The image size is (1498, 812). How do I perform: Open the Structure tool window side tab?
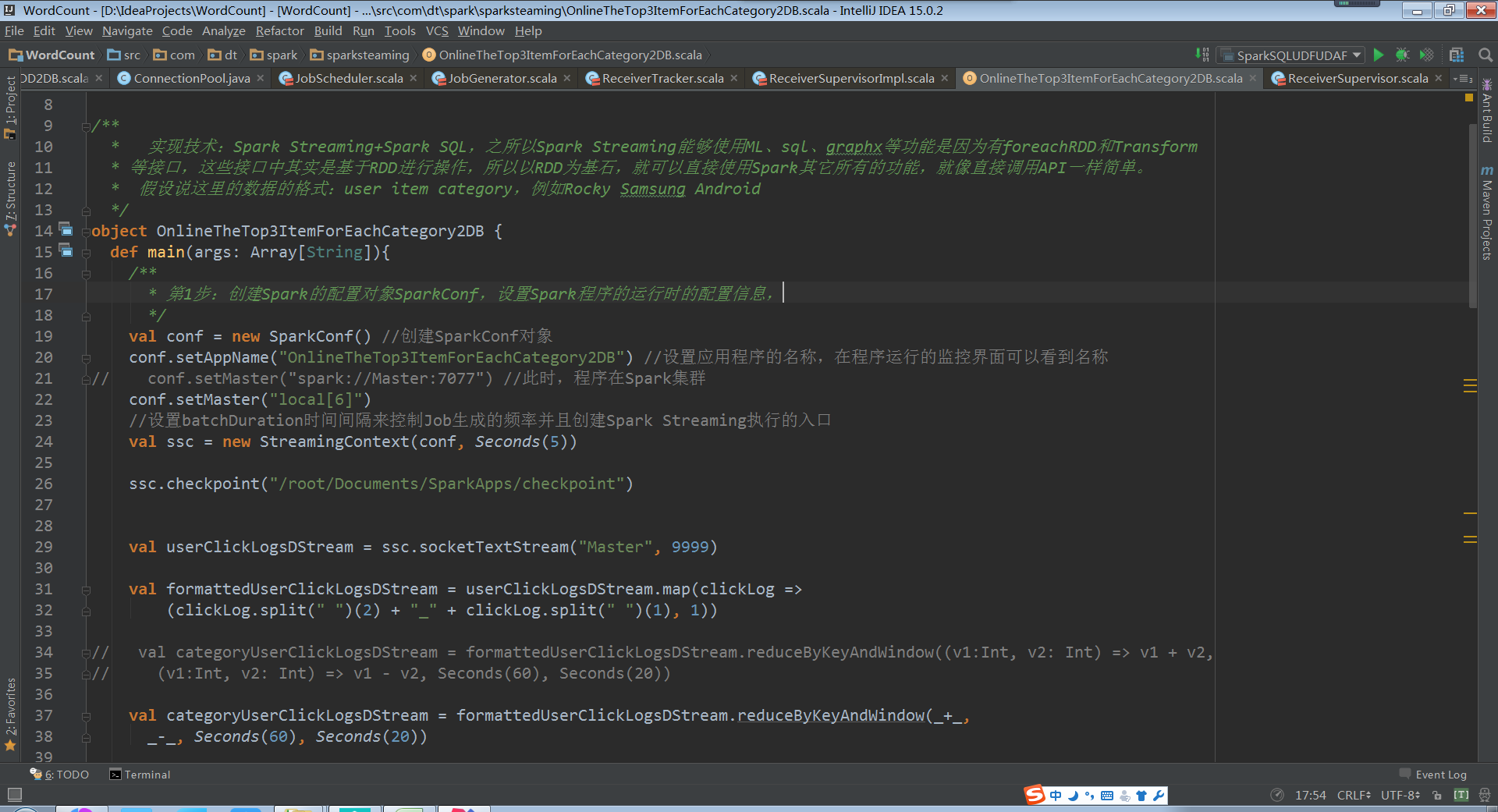pos(10,198)
